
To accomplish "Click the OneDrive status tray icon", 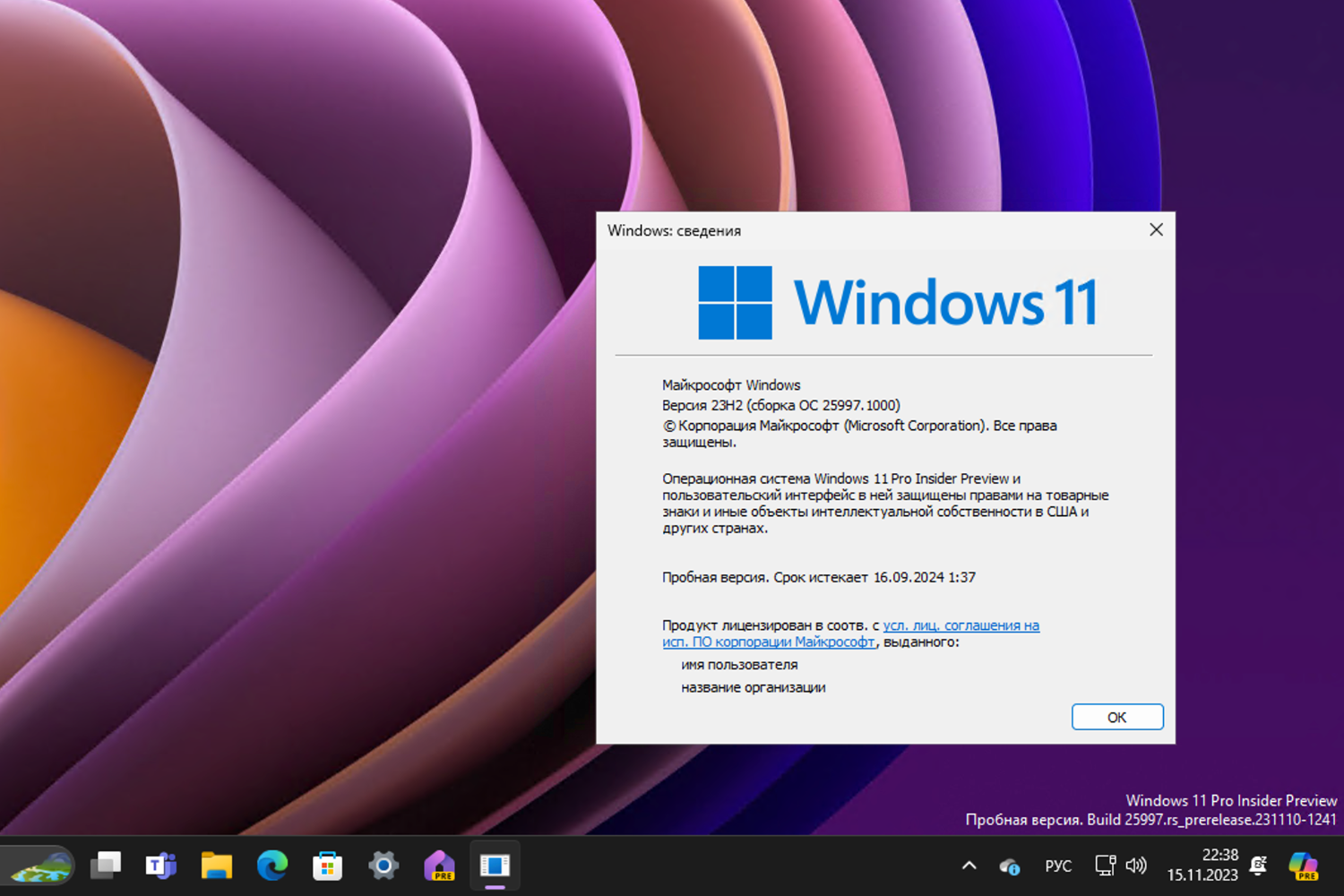I will coord(1010,866).
